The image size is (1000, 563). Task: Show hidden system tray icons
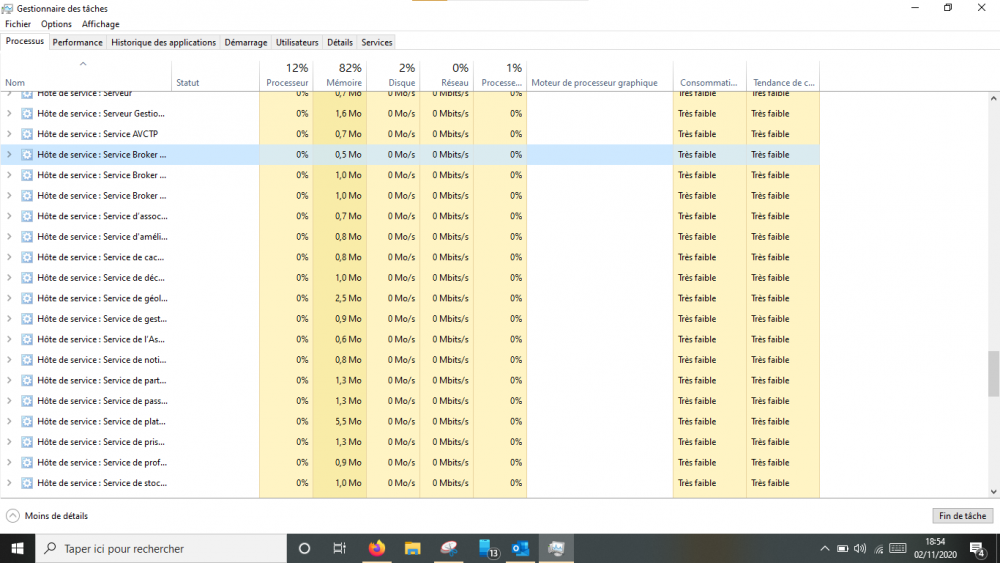click(824, 548)
